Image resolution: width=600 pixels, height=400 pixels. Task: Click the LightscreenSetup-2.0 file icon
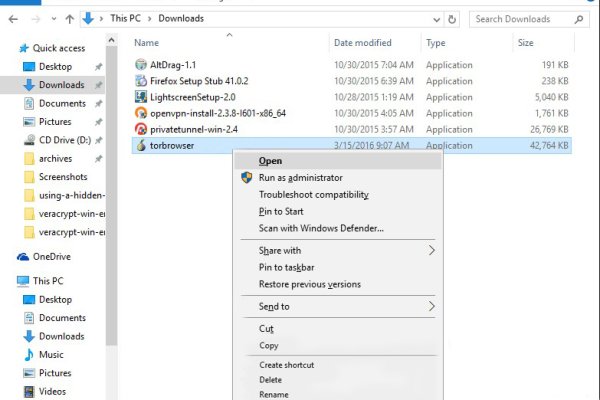pos(141,97)
